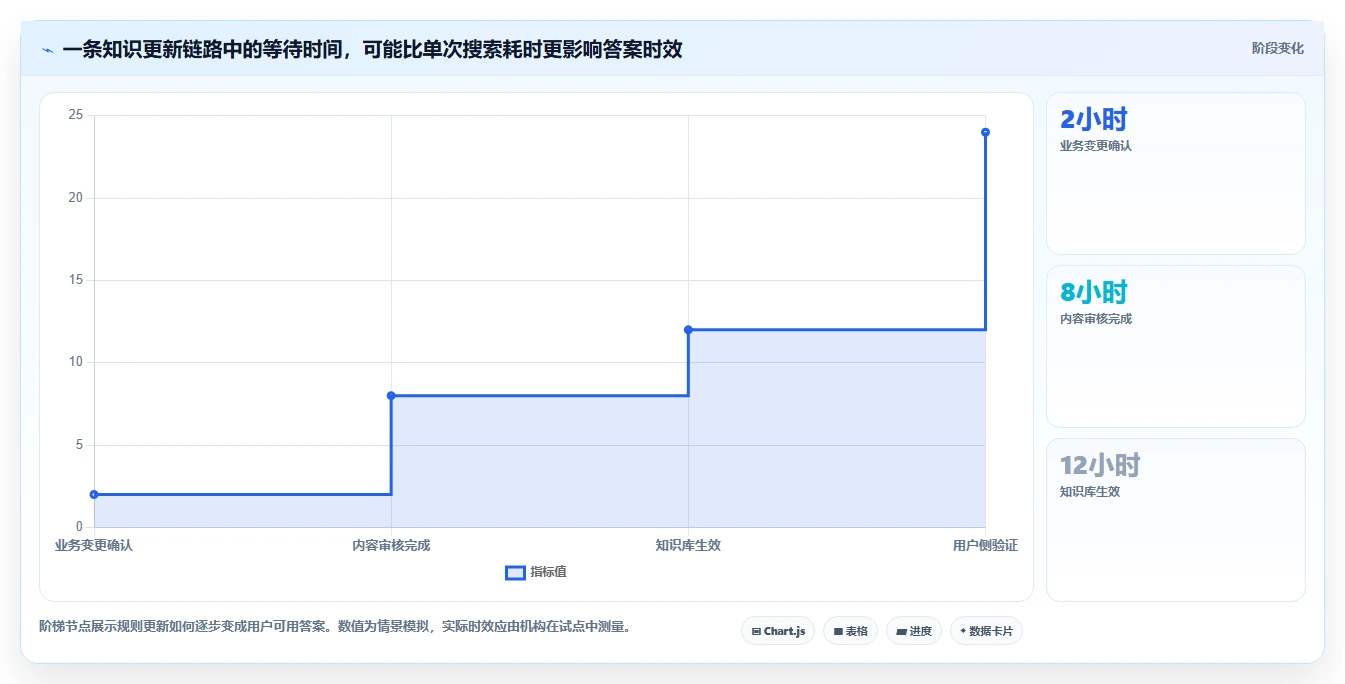Click the data point at 内容审核完成
1345x684 pixels.
(x=391, y=396)
